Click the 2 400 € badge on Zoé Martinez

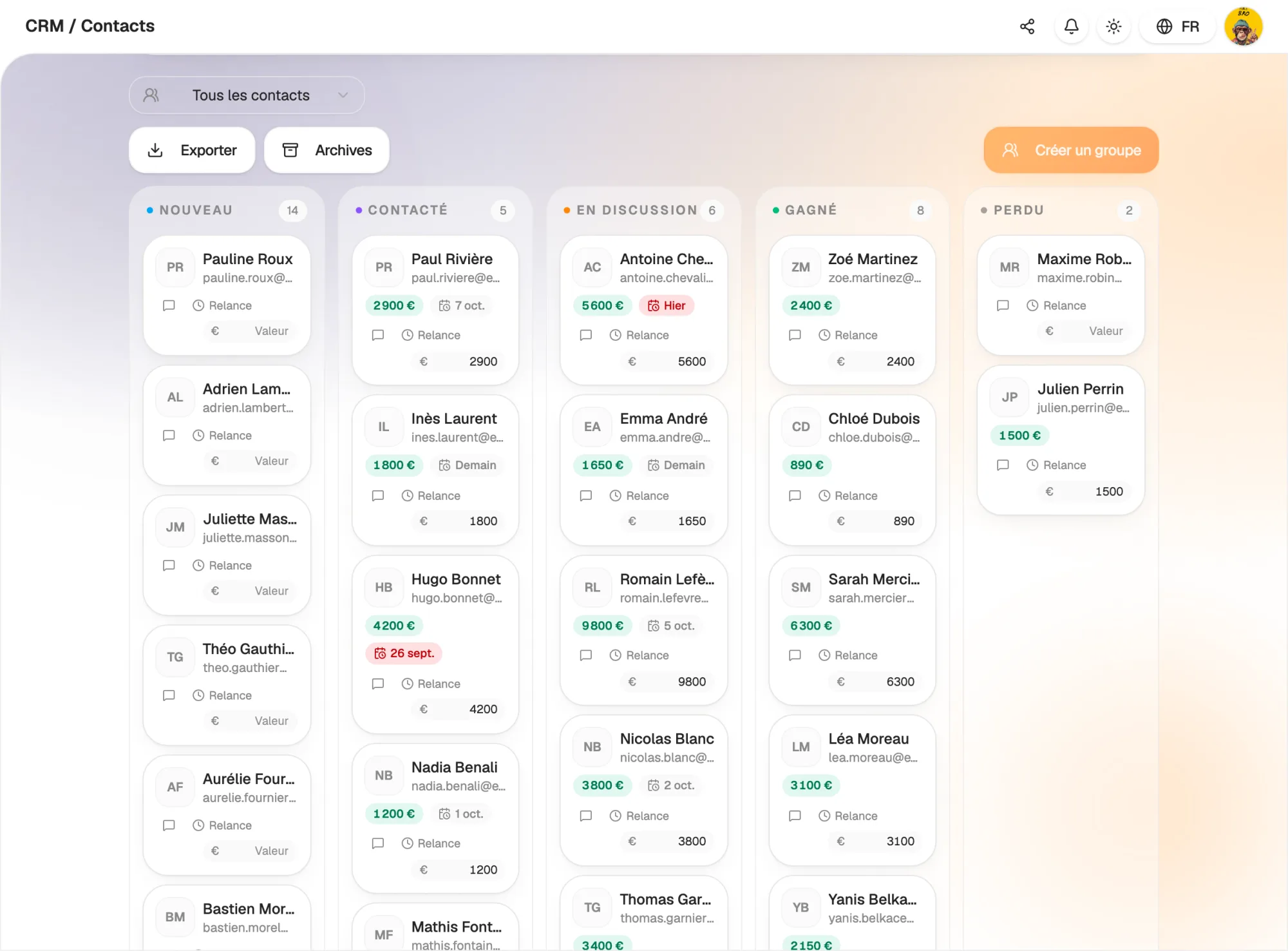811,305
